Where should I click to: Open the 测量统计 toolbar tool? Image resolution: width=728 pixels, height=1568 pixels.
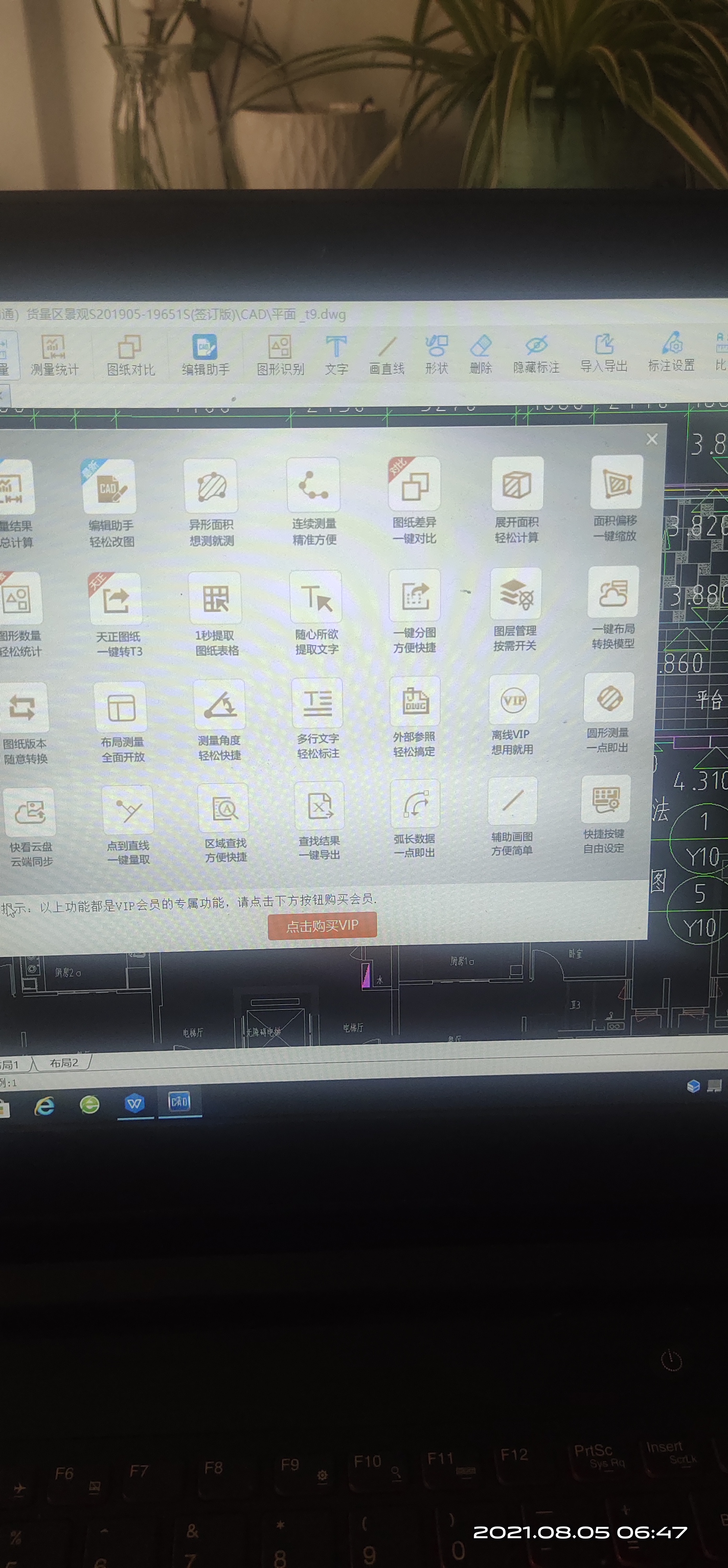pyautogui.click(x=54, y=355)
